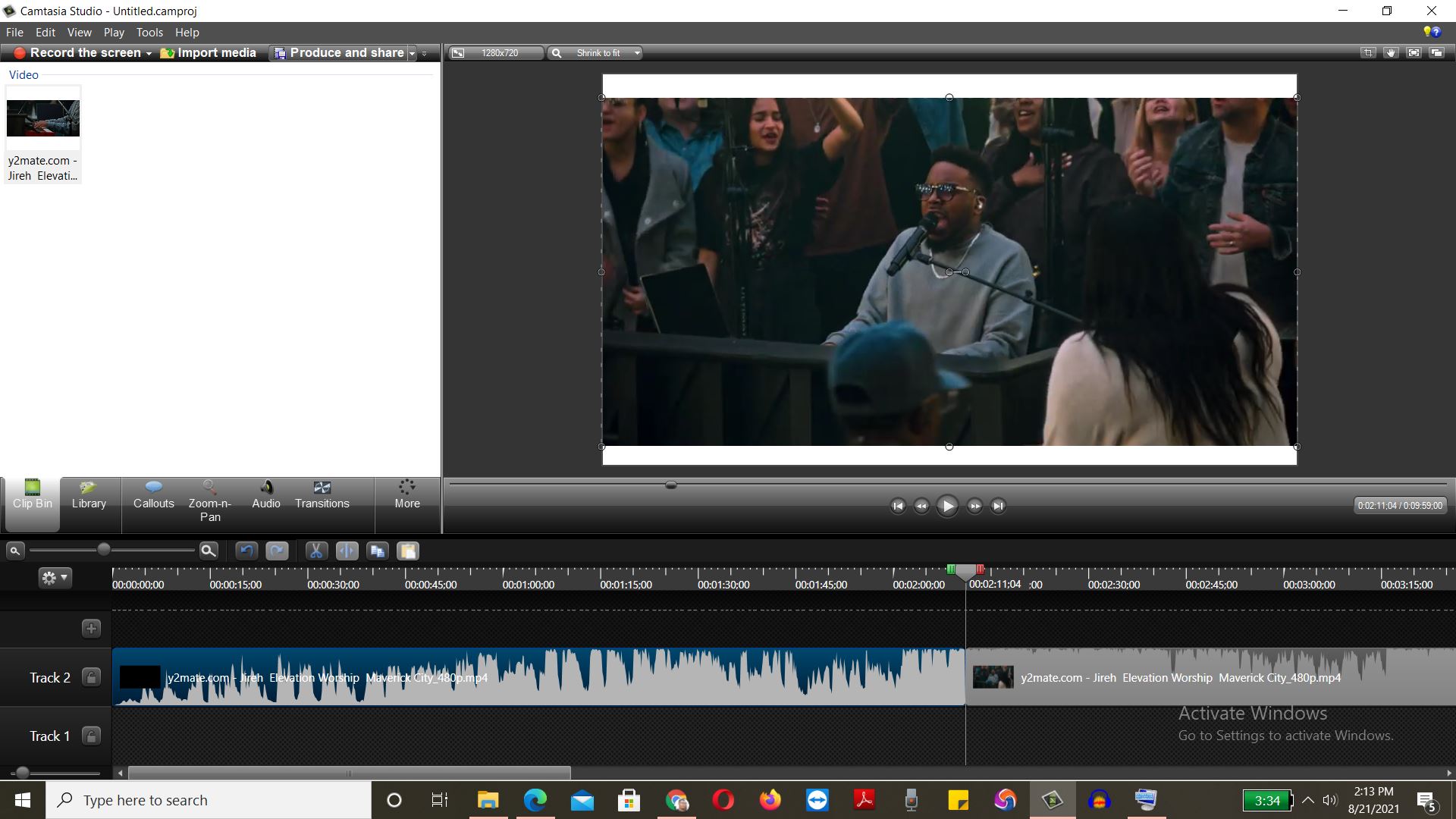Open the File menu
Image resolution: width=1456 pixels, height=819 pixels.
click(x=14, y=33)
